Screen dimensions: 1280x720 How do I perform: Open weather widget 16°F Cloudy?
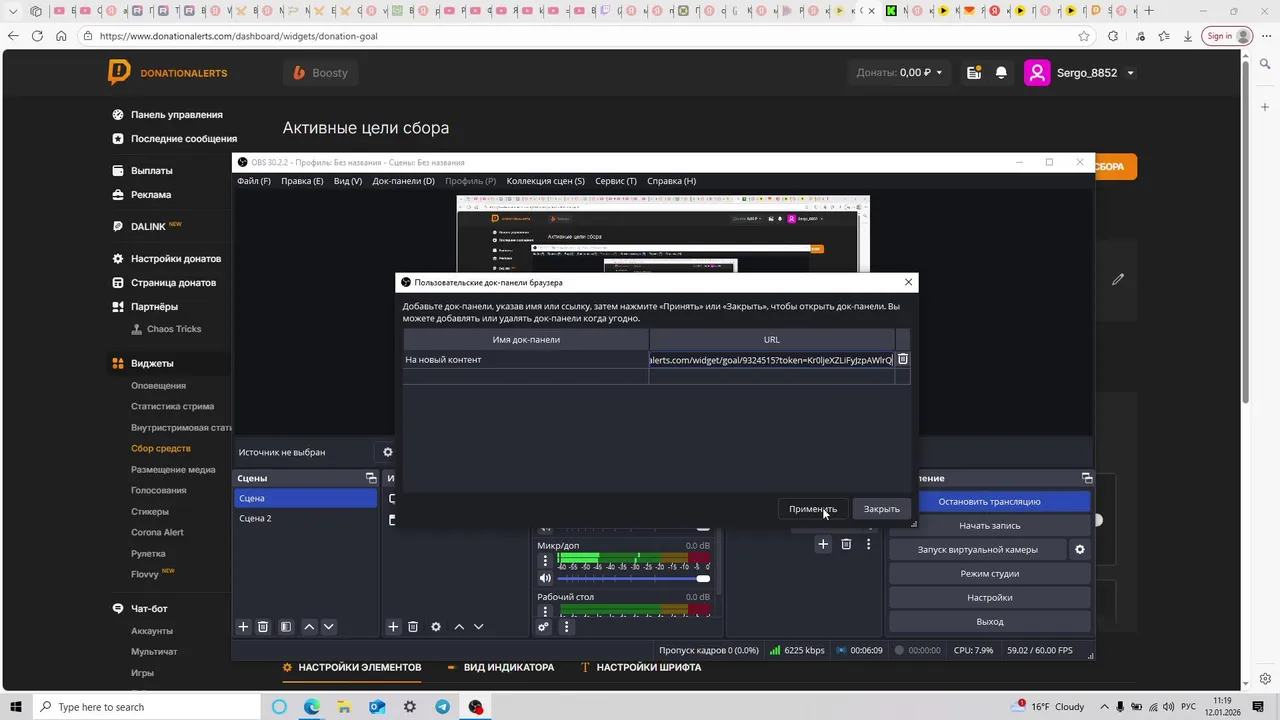coord(1048,706)
